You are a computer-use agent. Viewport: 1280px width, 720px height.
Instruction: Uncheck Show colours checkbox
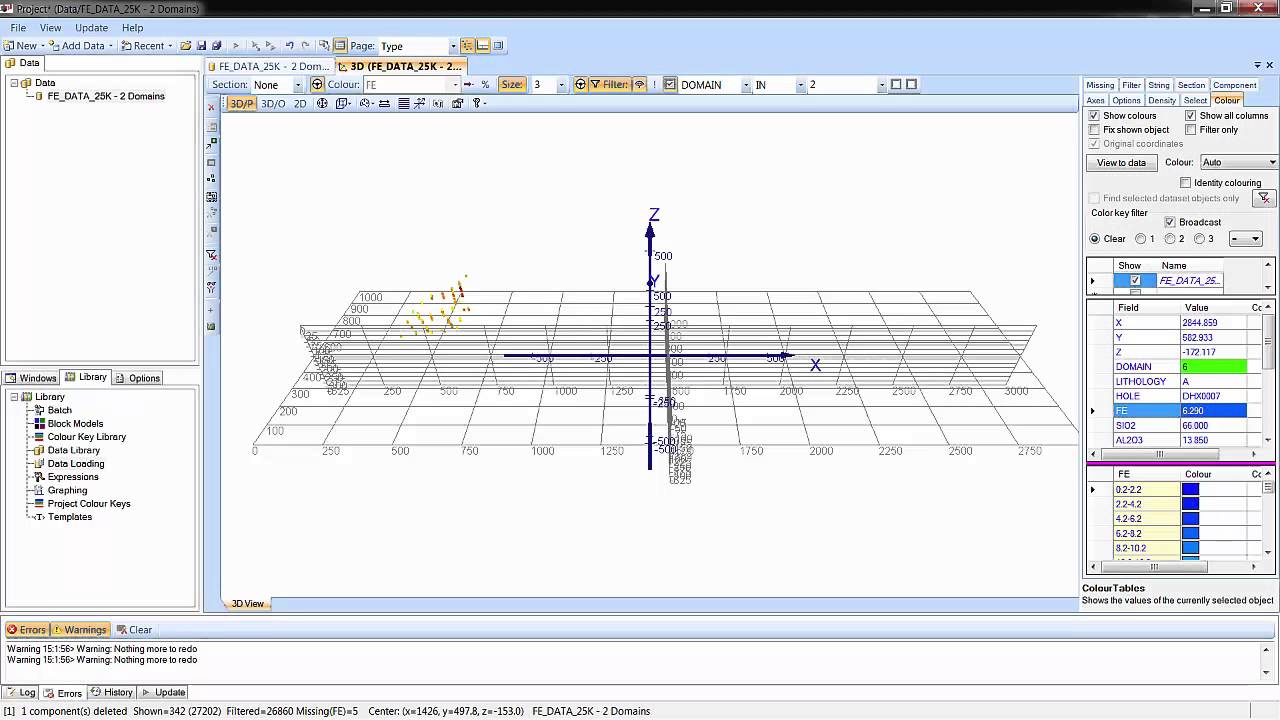pos(1094,116)
